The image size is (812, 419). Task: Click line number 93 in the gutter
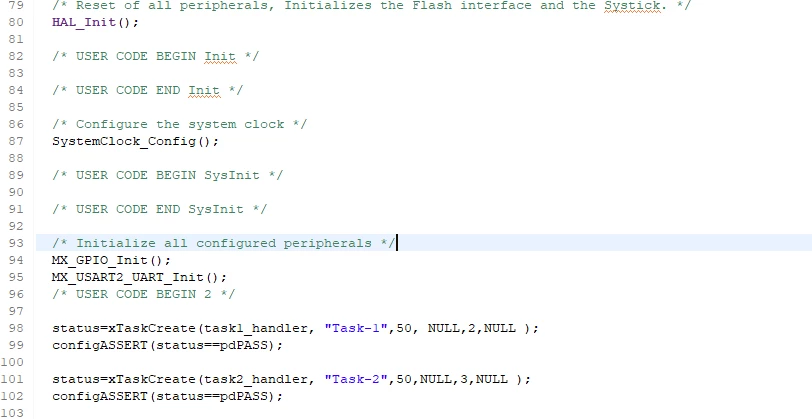click(x=16, y=243)
